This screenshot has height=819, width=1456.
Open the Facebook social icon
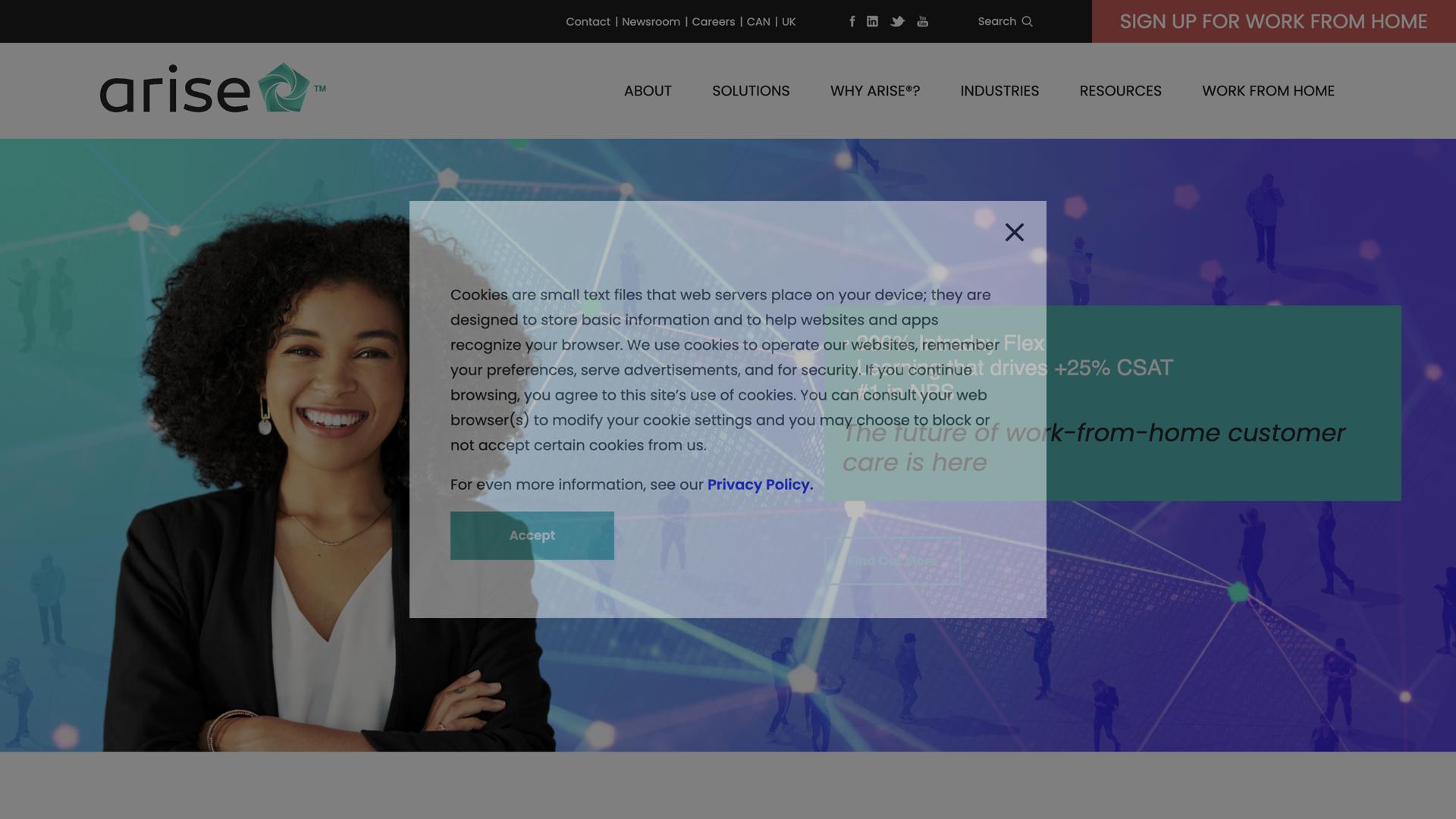(851, 21)
